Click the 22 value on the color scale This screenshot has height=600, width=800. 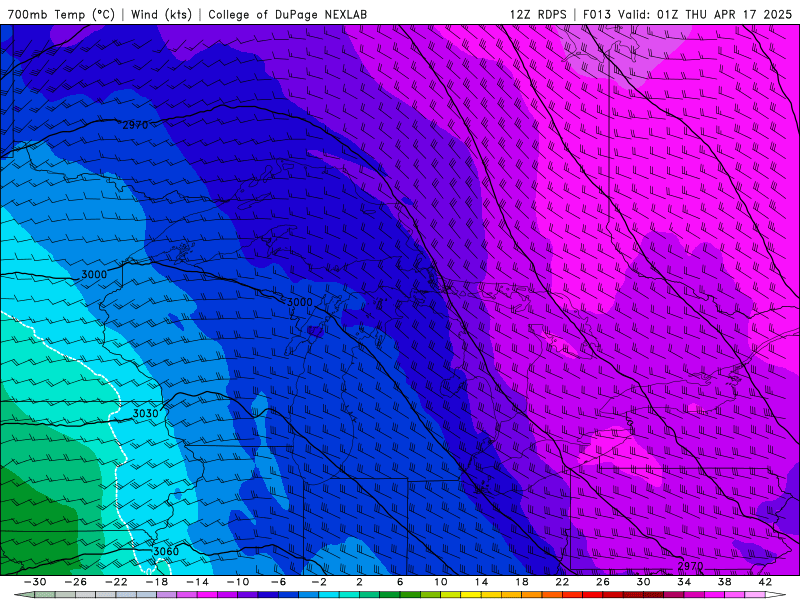562,582
